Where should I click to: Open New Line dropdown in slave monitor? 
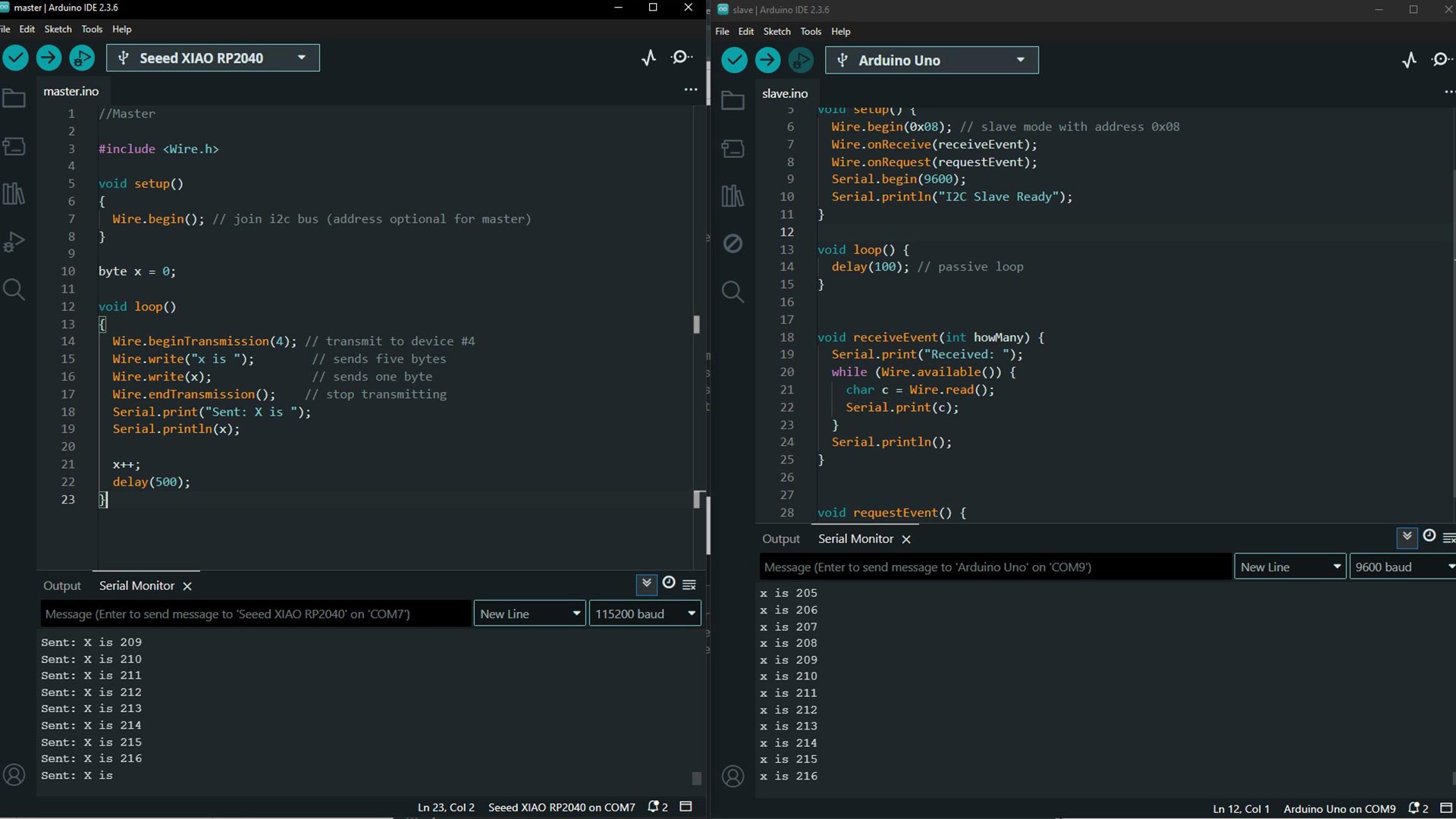pos(1291,566)
